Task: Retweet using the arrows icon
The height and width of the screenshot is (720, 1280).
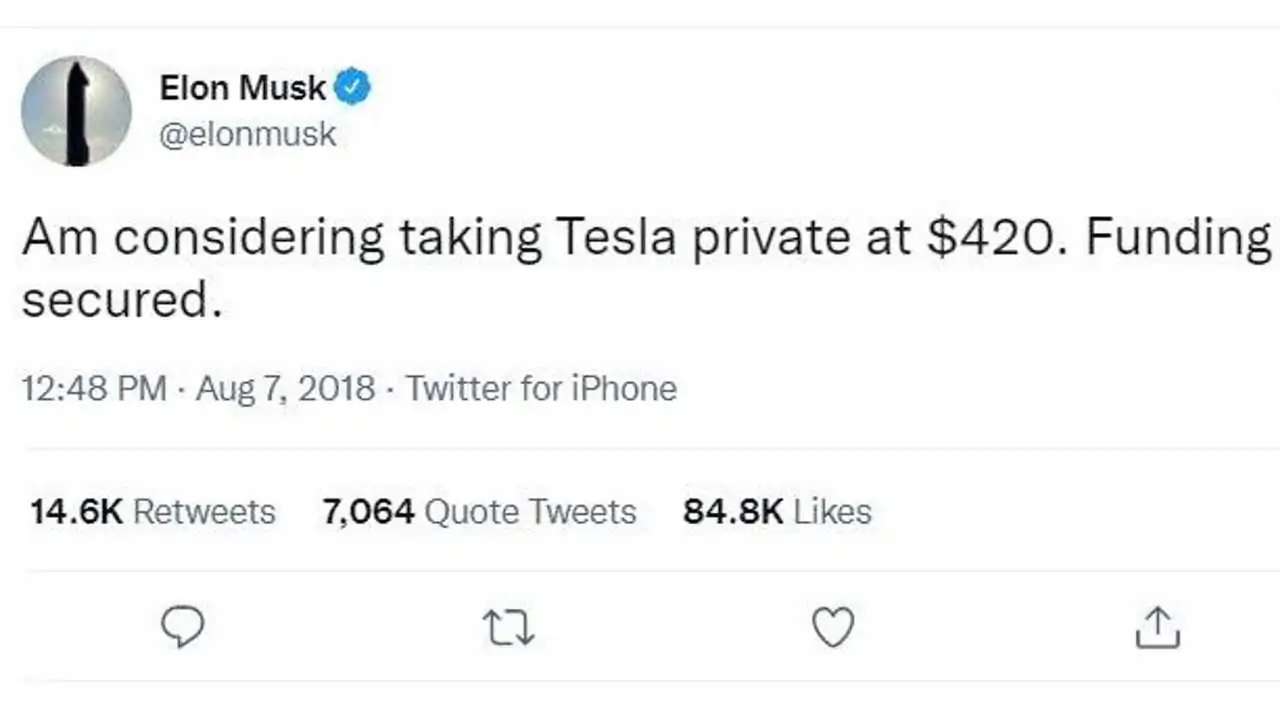Action: point(508,628)
